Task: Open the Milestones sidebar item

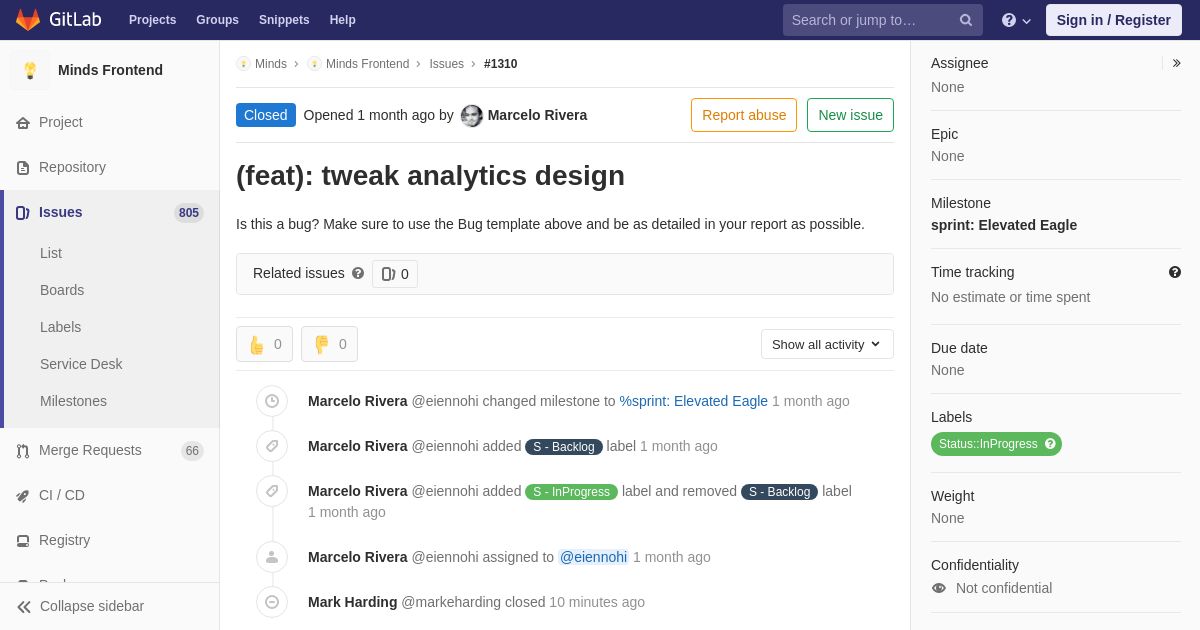Action: 73,401
